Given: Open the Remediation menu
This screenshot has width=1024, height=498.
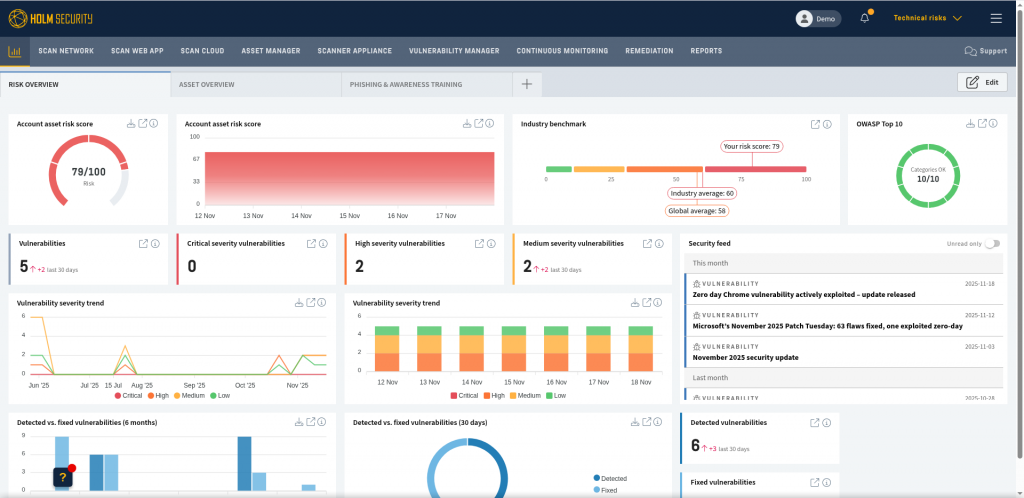Looking at the screenshot, I should tap(649, 51).
